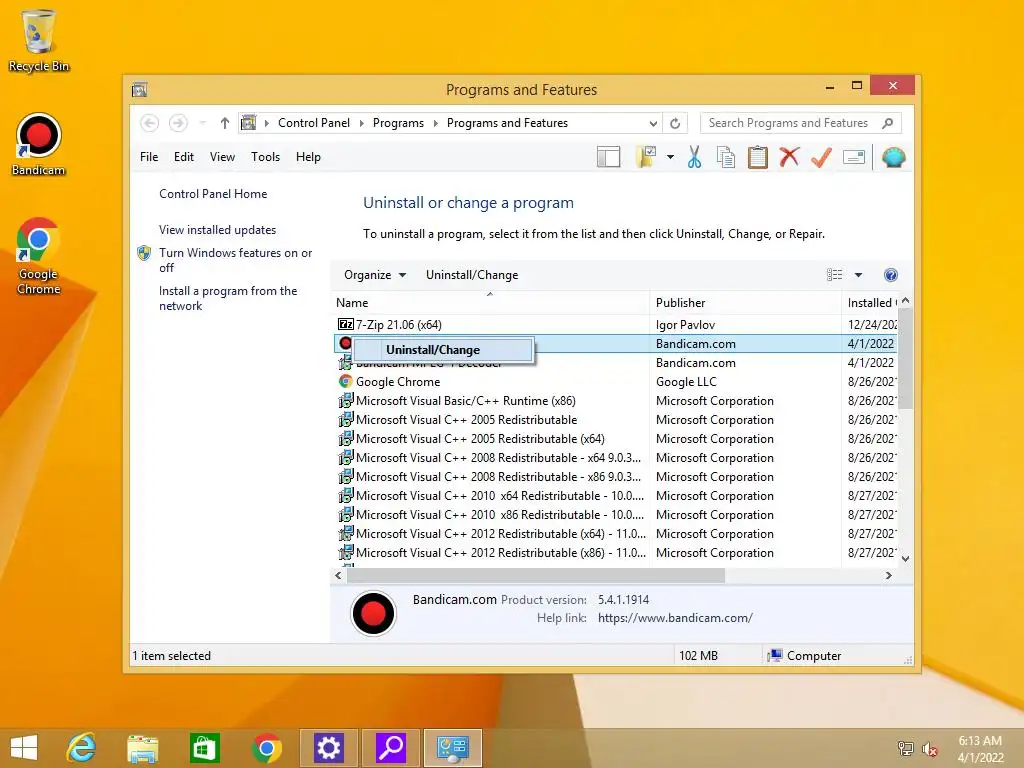Screen dimensions: 1024x768
Task: Click the Publisher column header
Action: pyautogui.click(x=746, y=302)
